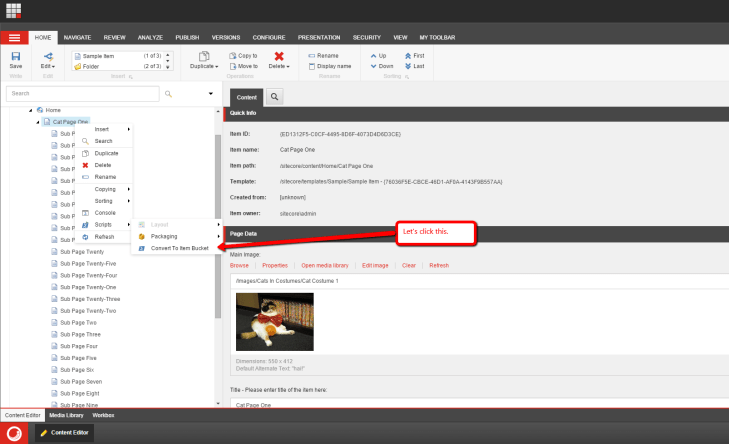Click the tree search magnifier icon
The height and width of the screenshot is (444, 729).
click(168, 94)
